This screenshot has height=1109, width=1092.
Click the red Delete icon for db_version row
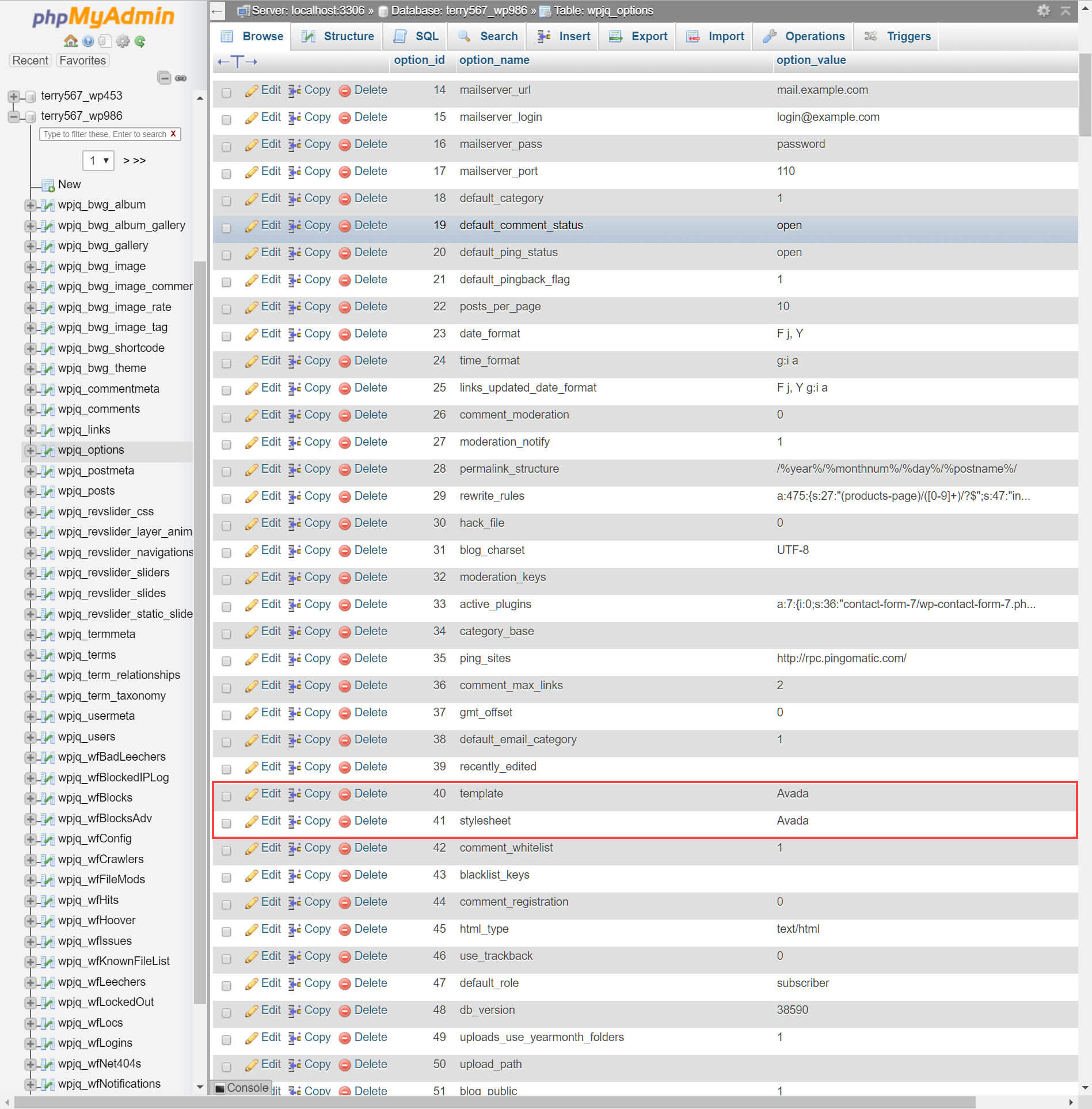[x=345, y=1011]
